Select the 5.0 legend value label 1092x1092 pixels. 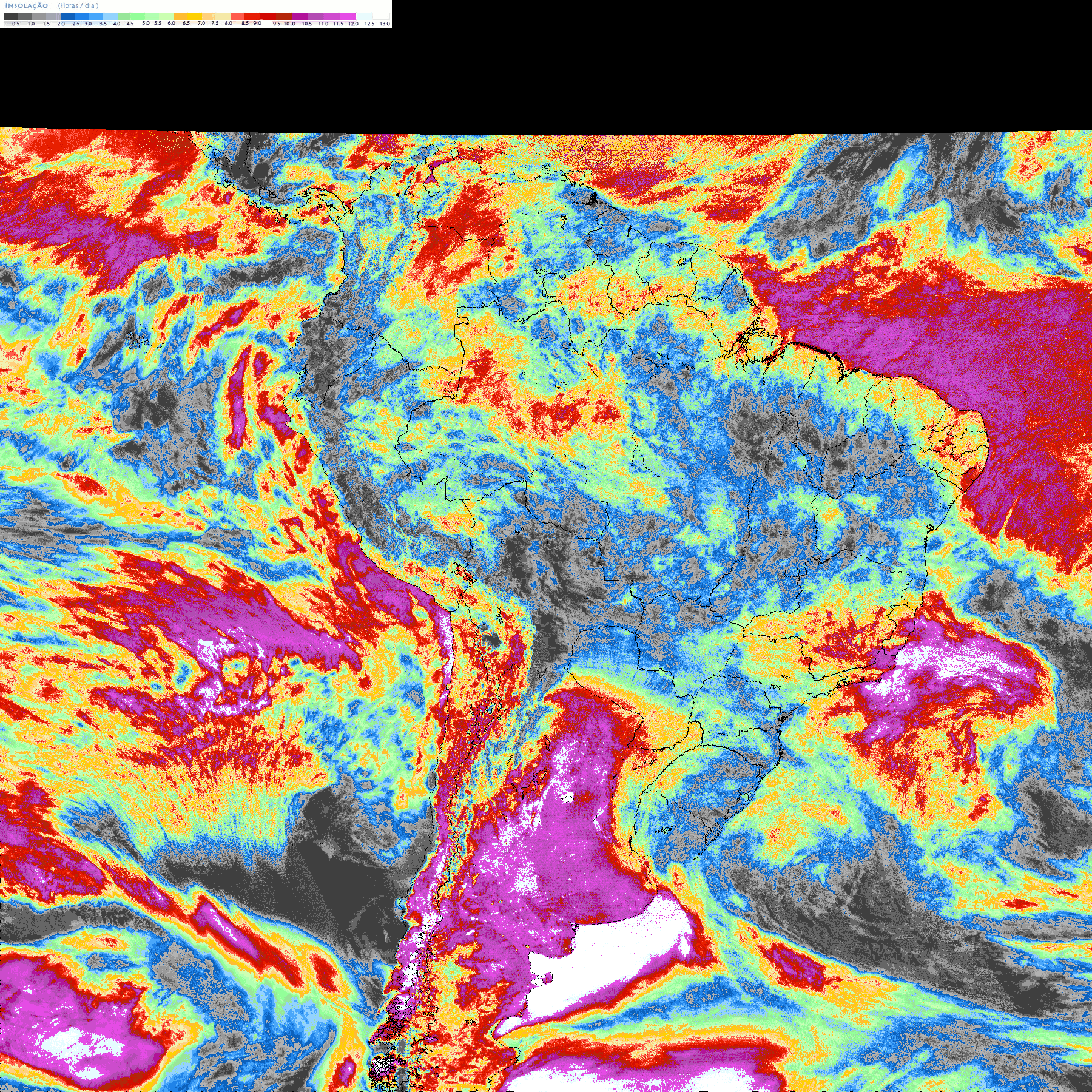pos(146,23)
